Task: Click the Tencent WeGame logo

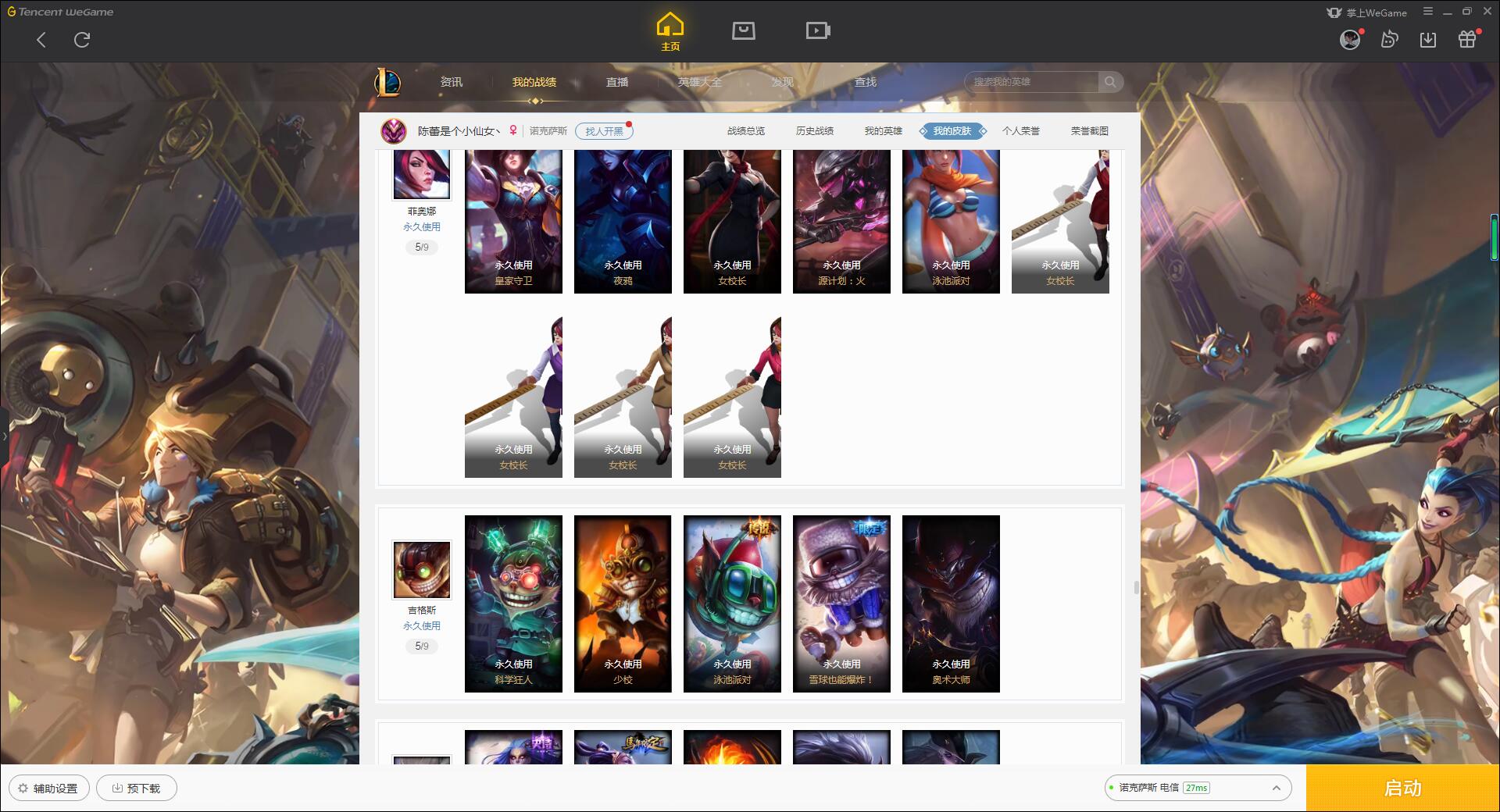Action: [x=60, y=12]
